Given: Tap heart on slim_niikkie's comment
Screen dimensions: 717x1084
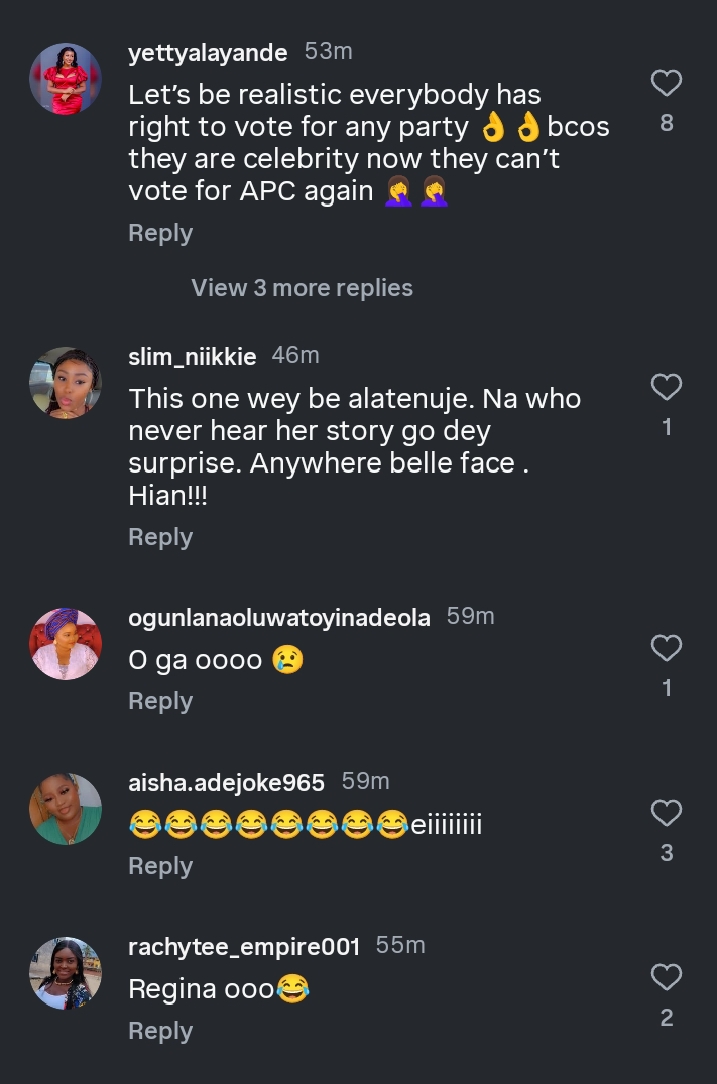Looking at the screenshot, I should click(666, 387).
